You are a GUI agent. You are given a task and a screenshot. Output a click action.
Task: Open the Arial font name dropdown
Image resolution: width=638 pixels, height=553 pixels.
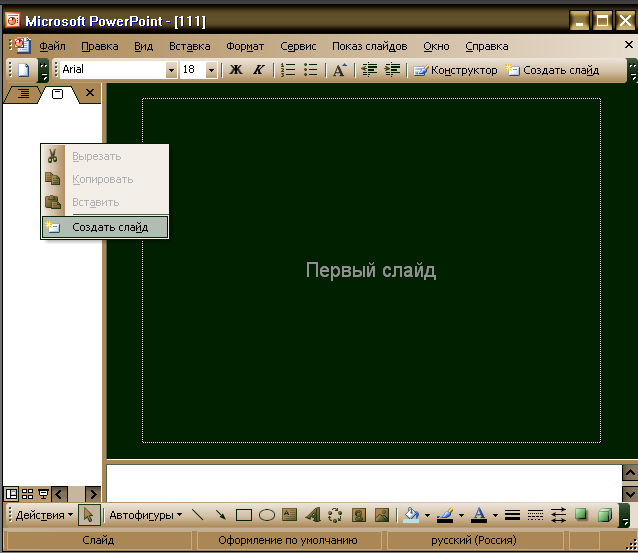pyautogui.click(x=171, y=70)
